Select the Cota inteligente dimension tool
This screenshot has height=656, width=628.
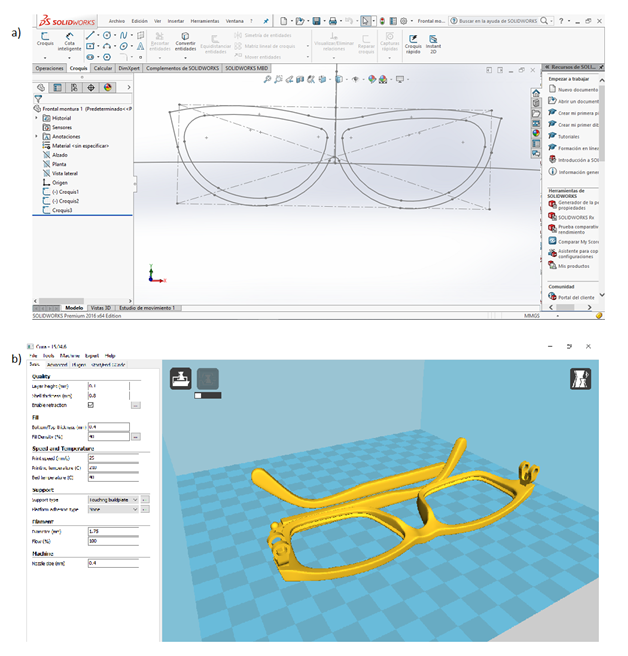[x=69, y=40]
